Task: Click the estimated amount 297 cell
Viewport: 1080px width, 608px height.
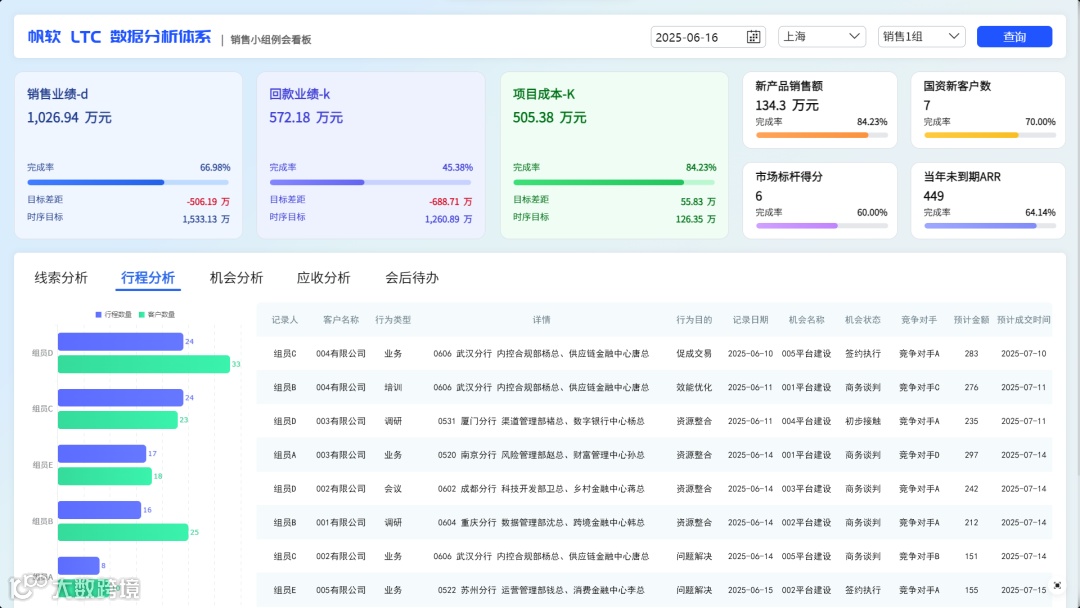Action: [971, 455]
